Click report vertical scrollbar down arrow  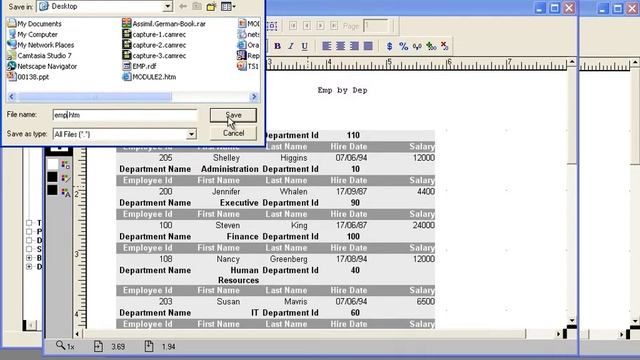pyautogui.click(x=572, y=320)
